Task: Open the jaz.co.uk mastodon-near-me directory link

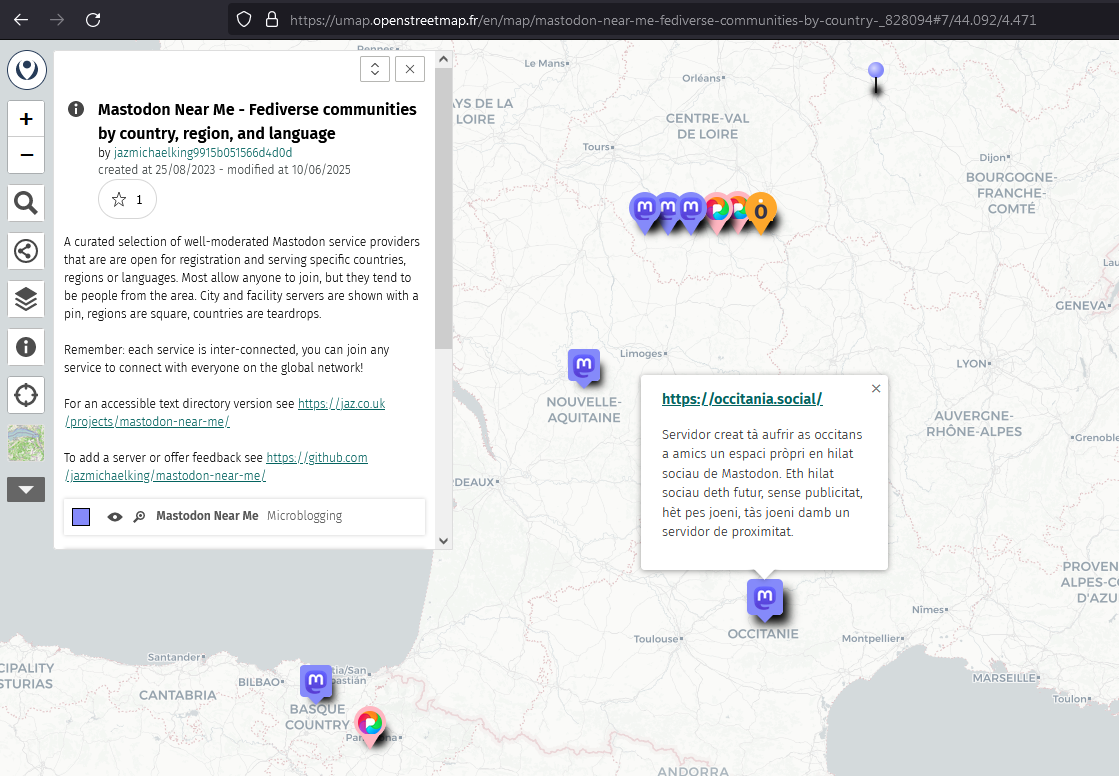Action: coord(226,413)
